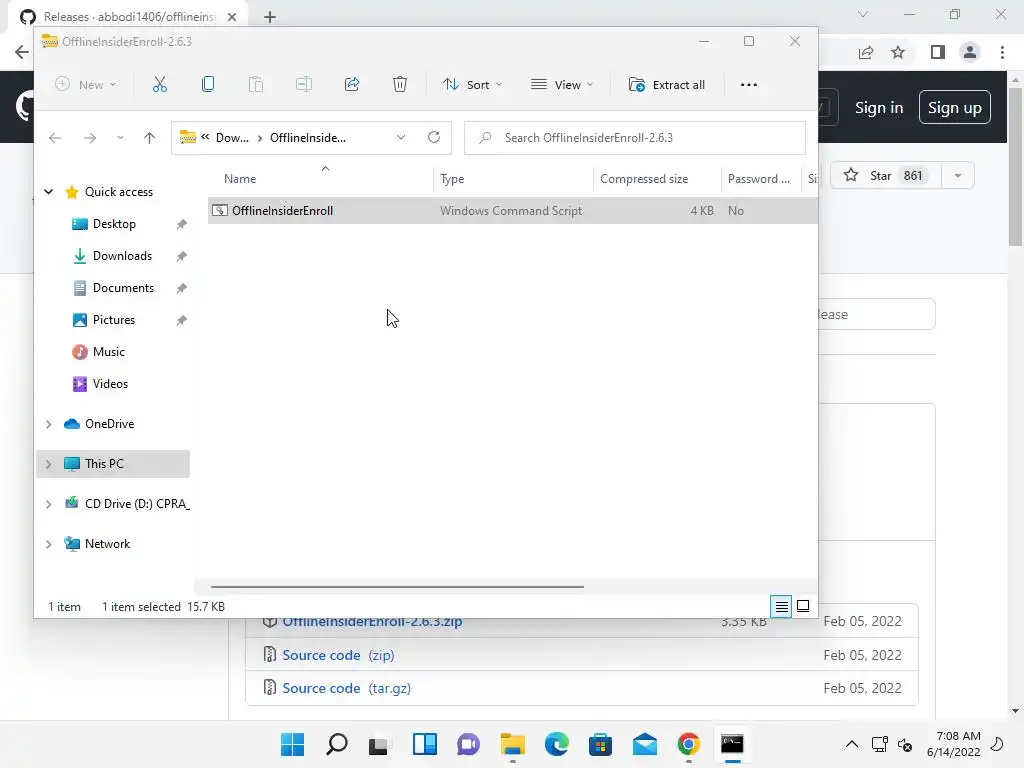Open Music in Quick access

coord(108,352)
